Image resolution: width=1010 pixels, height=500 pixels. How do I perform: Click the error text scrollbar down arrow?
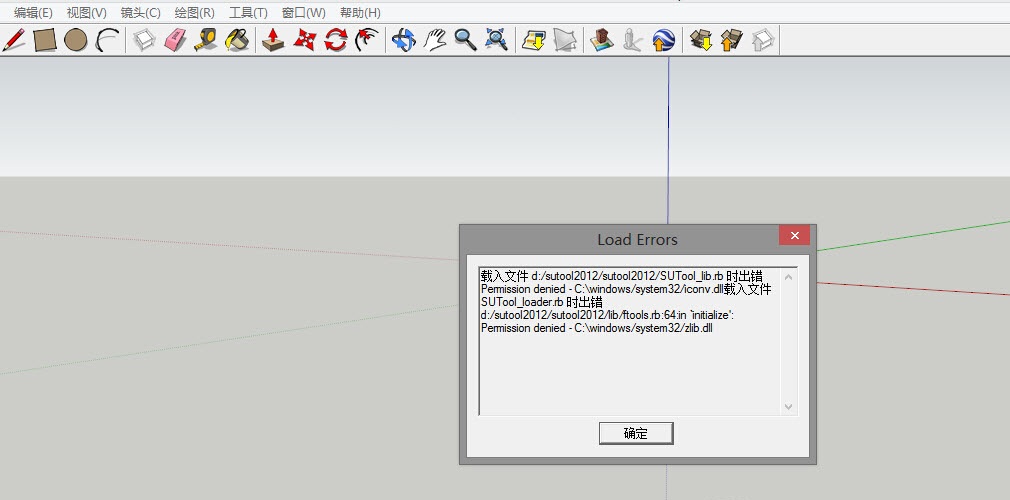coord(788,406)
